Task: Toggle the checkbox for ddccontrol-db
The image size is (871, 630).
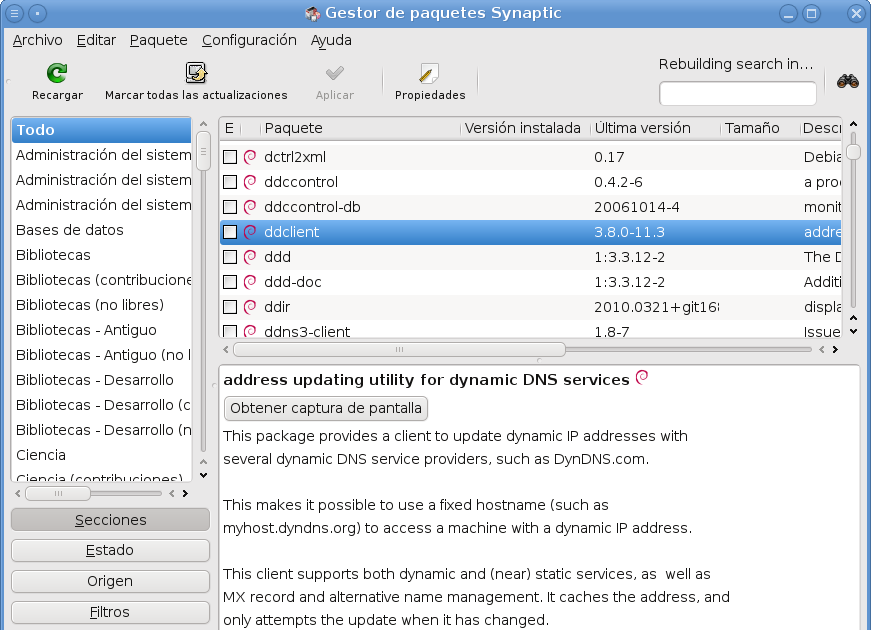Action: tap(230, 207)
